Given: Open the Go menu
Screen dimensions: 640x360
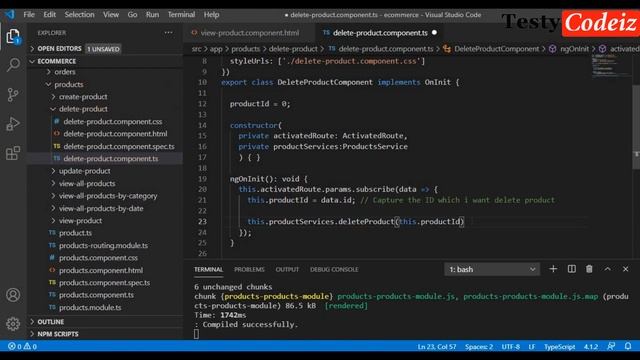Looking at the screenshot, I should click(132, 15).
